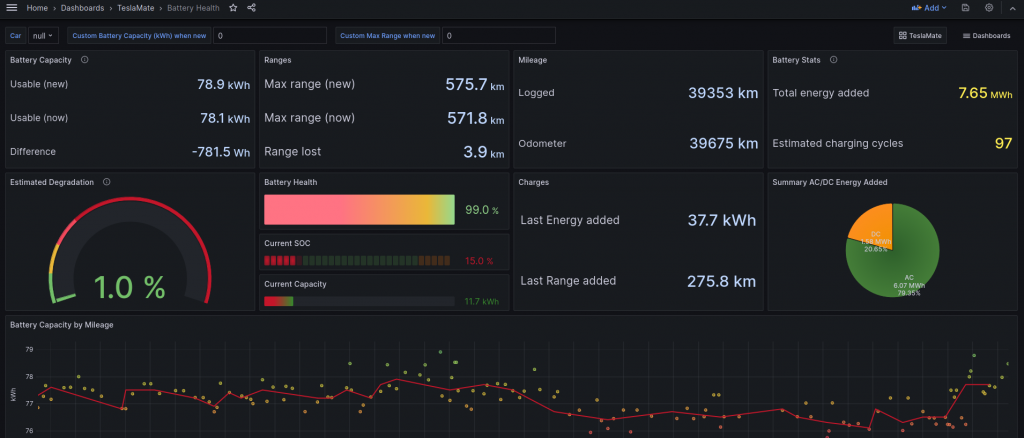Click the Custom Max Range when new label
1024x438 pixels.
point(388,35)
